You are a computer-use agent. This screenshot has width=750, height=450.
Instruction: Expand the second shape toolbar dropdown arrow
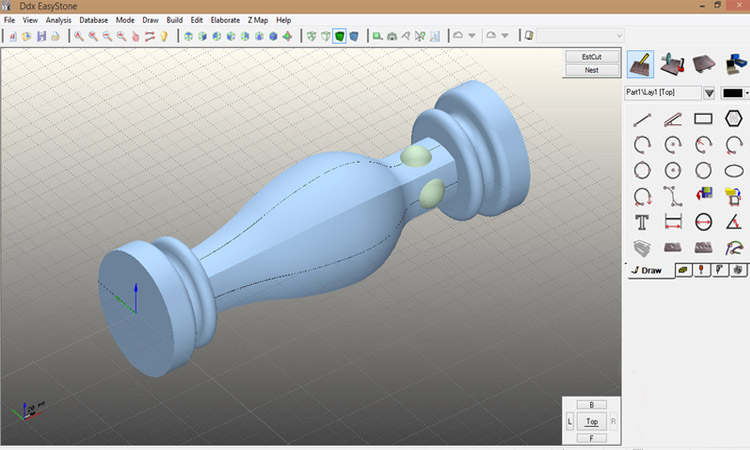tap(505, 36)
